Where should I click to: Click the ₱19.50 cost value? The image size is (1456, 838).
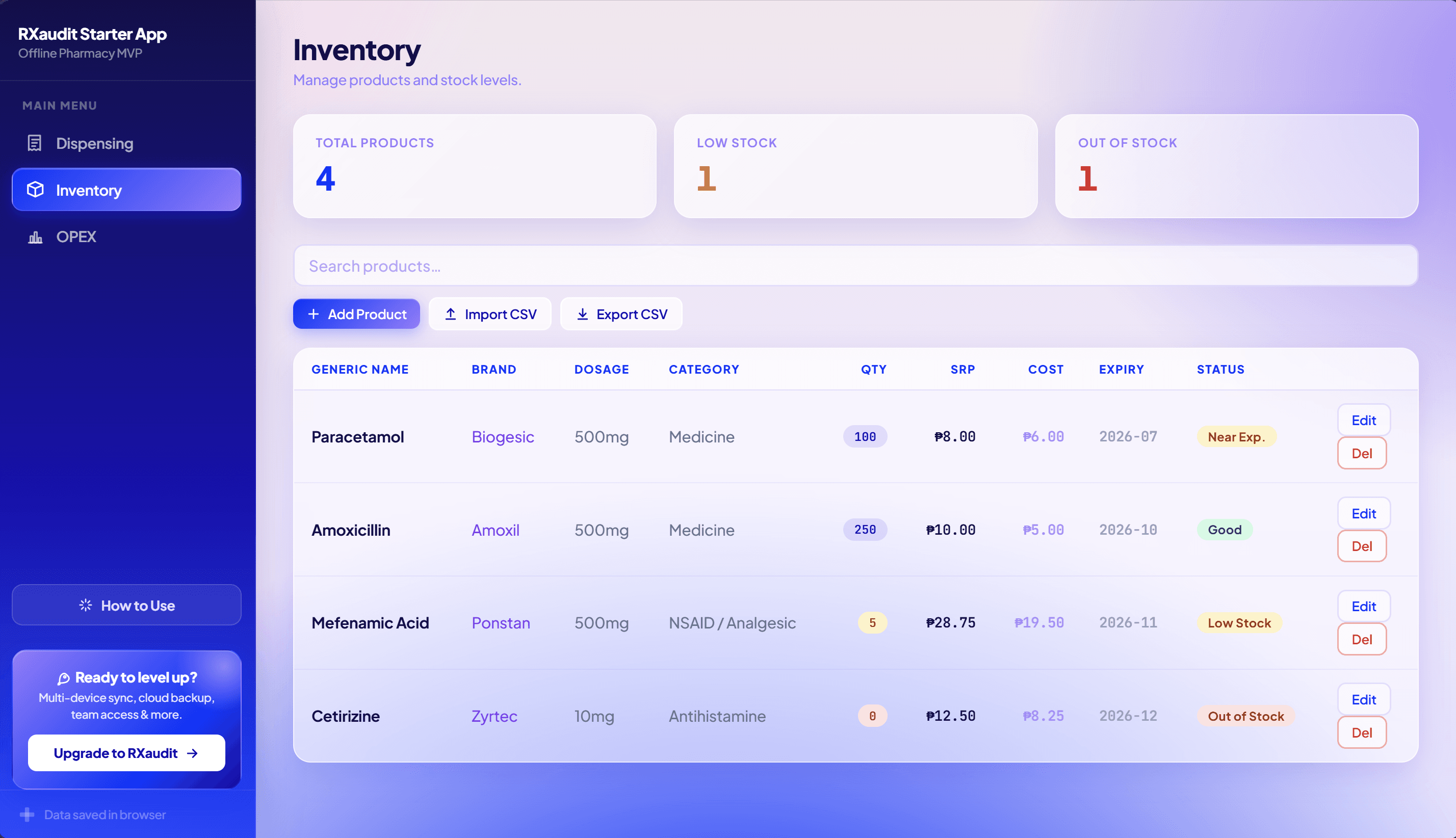tap(1039, 623)
